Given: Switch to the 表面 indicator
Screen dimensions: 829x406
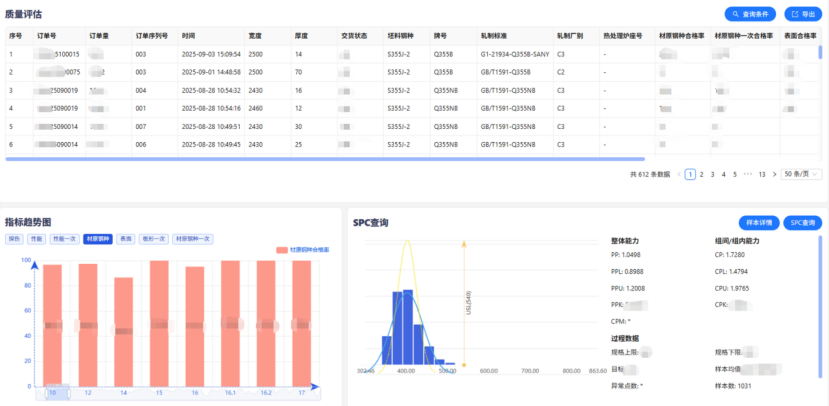Looking at the screenshot, I should 126,239.
